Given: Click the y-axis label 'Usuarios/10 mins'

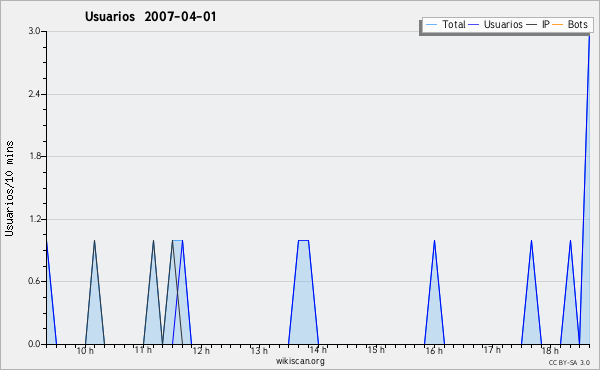Looking at the screenshot, I should point(9,188).
